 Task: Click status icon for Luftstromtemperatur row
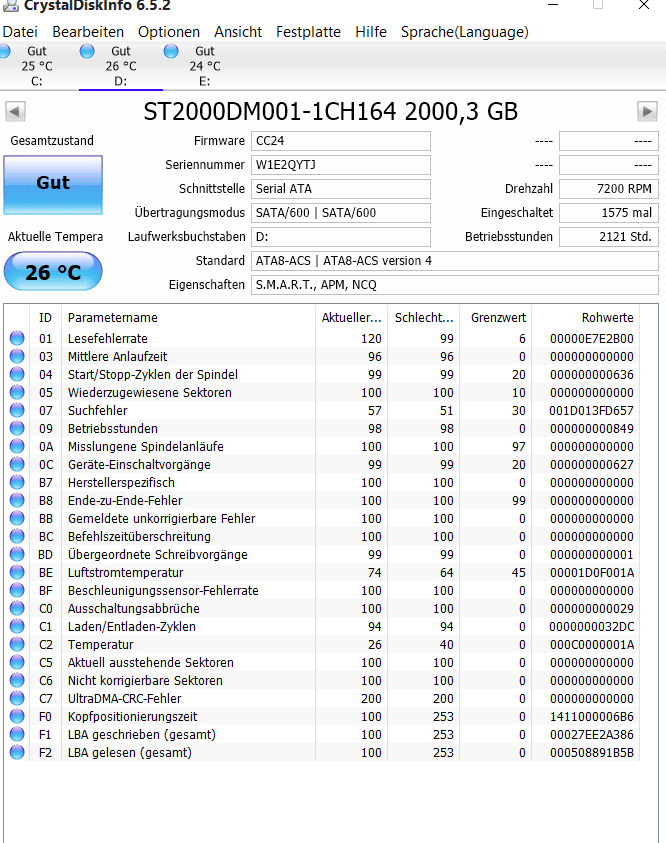tap(17, 572)
